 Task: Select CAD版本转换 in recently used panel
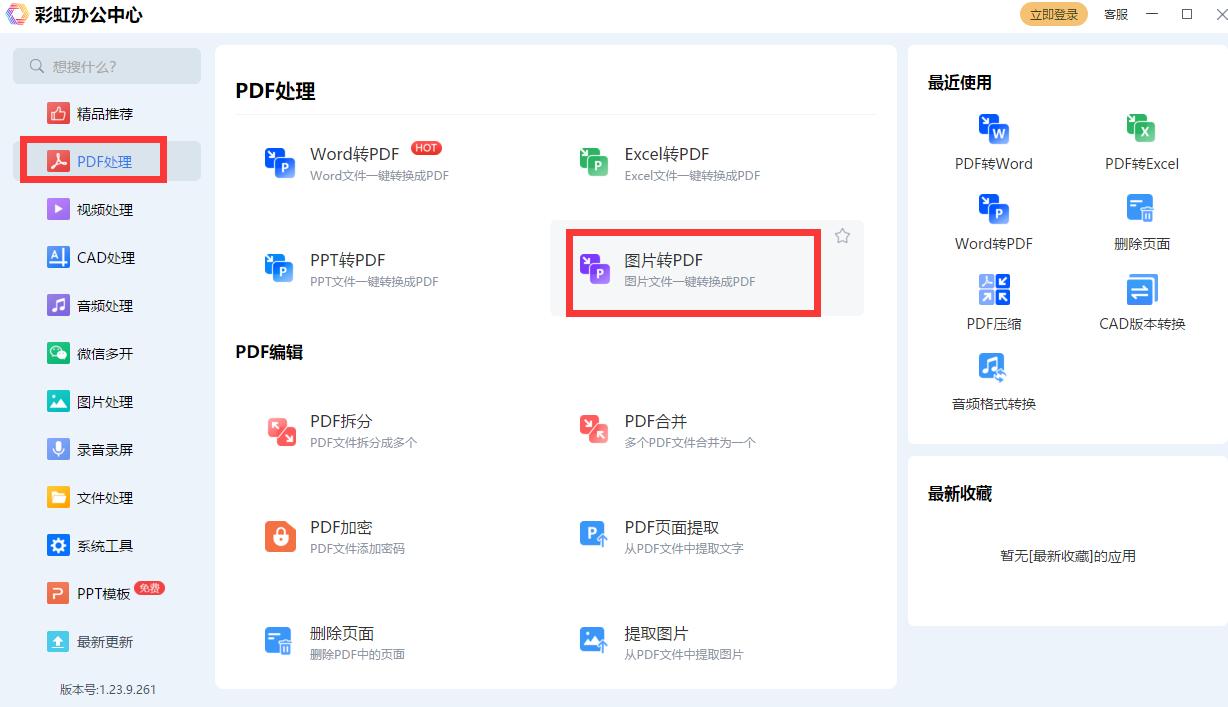pos(1140,303)
